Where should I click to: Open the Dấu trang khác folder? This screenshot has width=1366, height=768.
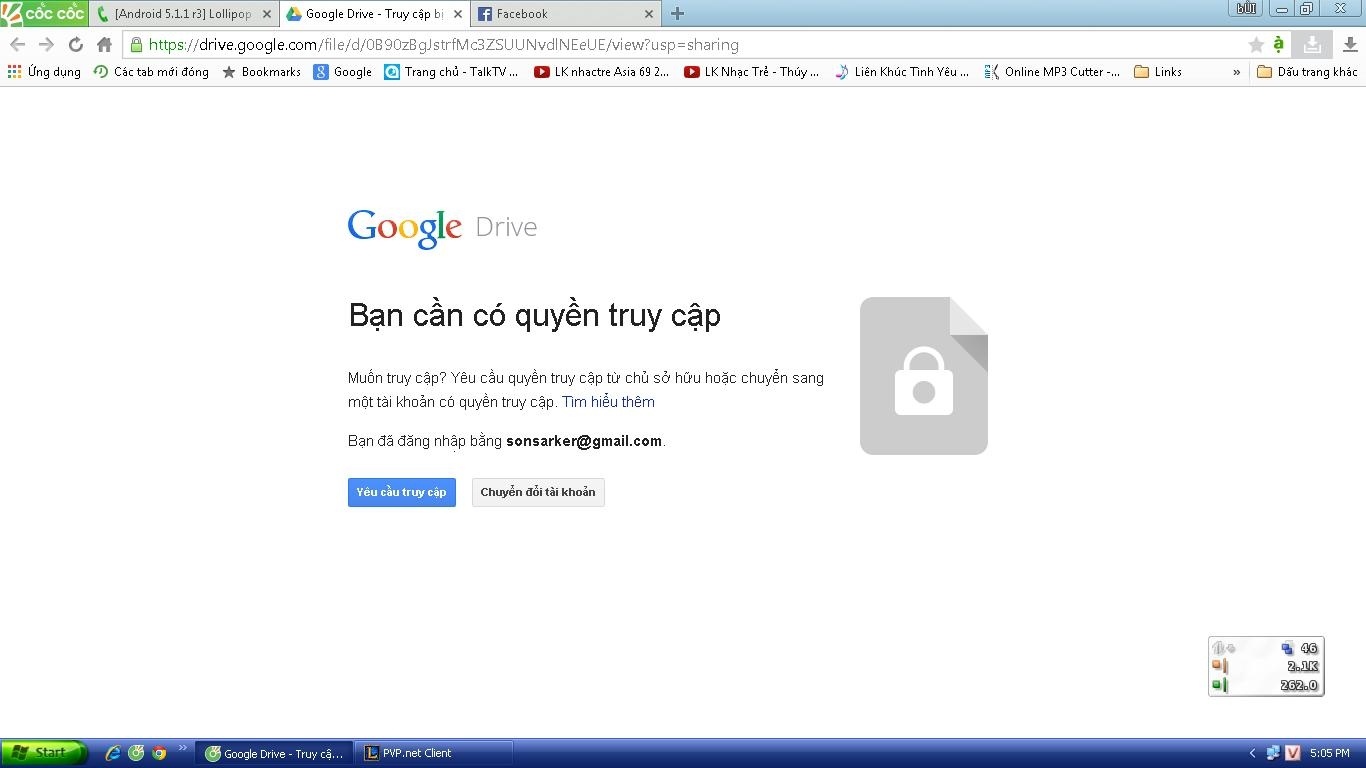click(1307, 72)
